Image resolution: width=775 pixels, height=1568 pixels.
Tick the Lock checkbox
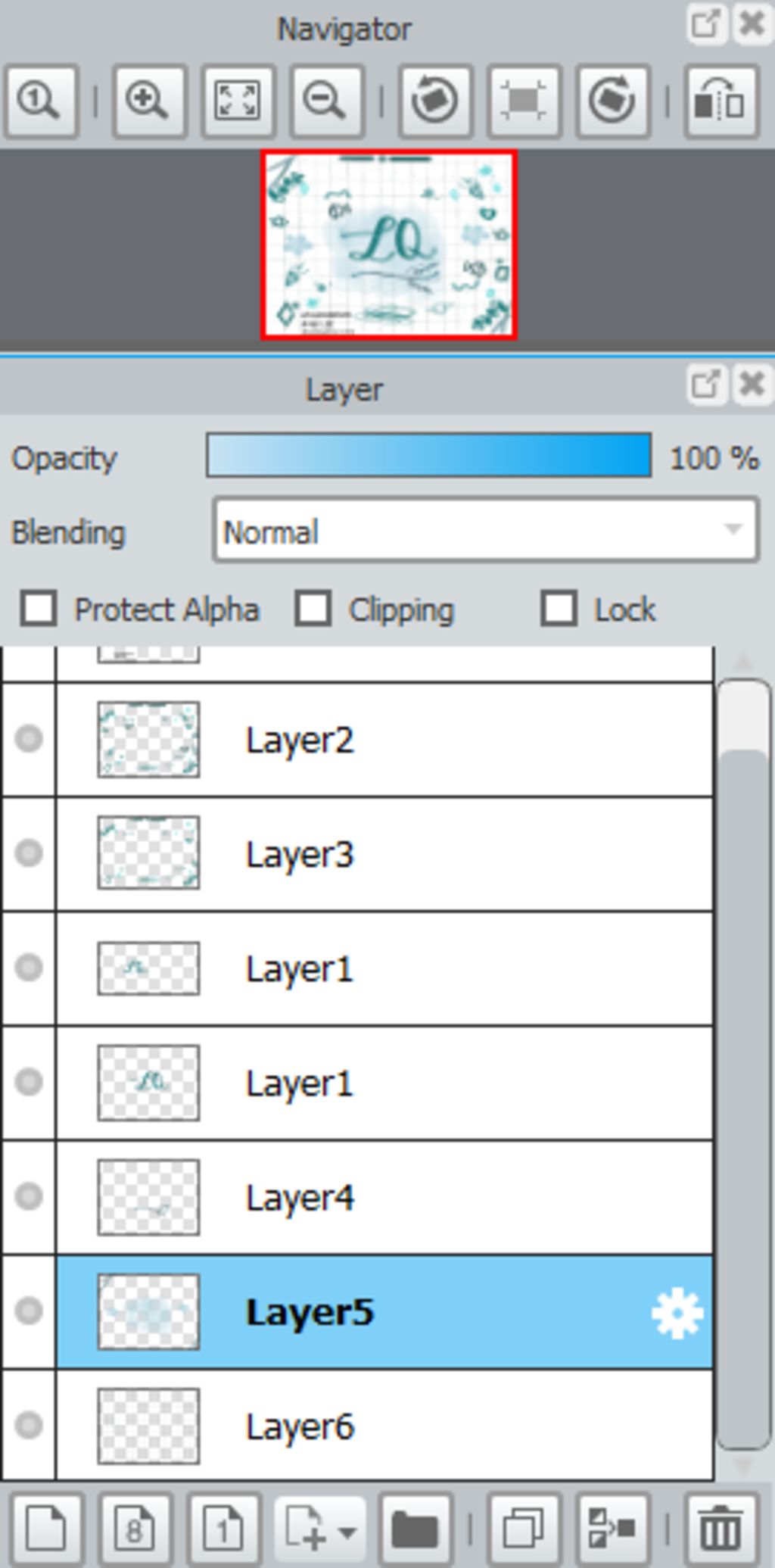[x=559, y=609]
